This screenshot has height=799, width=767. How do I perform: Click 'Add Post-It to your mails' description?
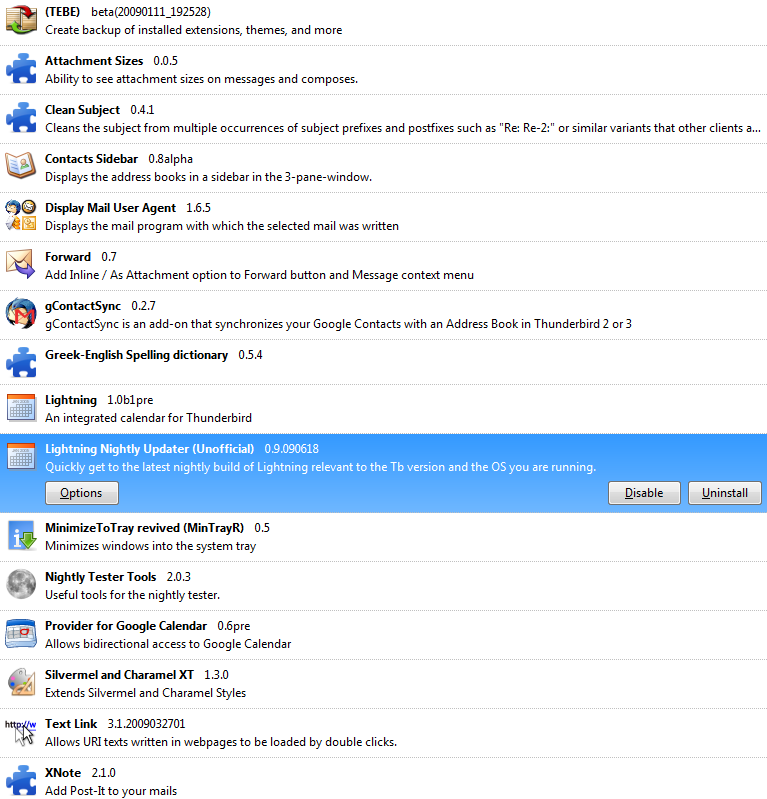[111, 791]
